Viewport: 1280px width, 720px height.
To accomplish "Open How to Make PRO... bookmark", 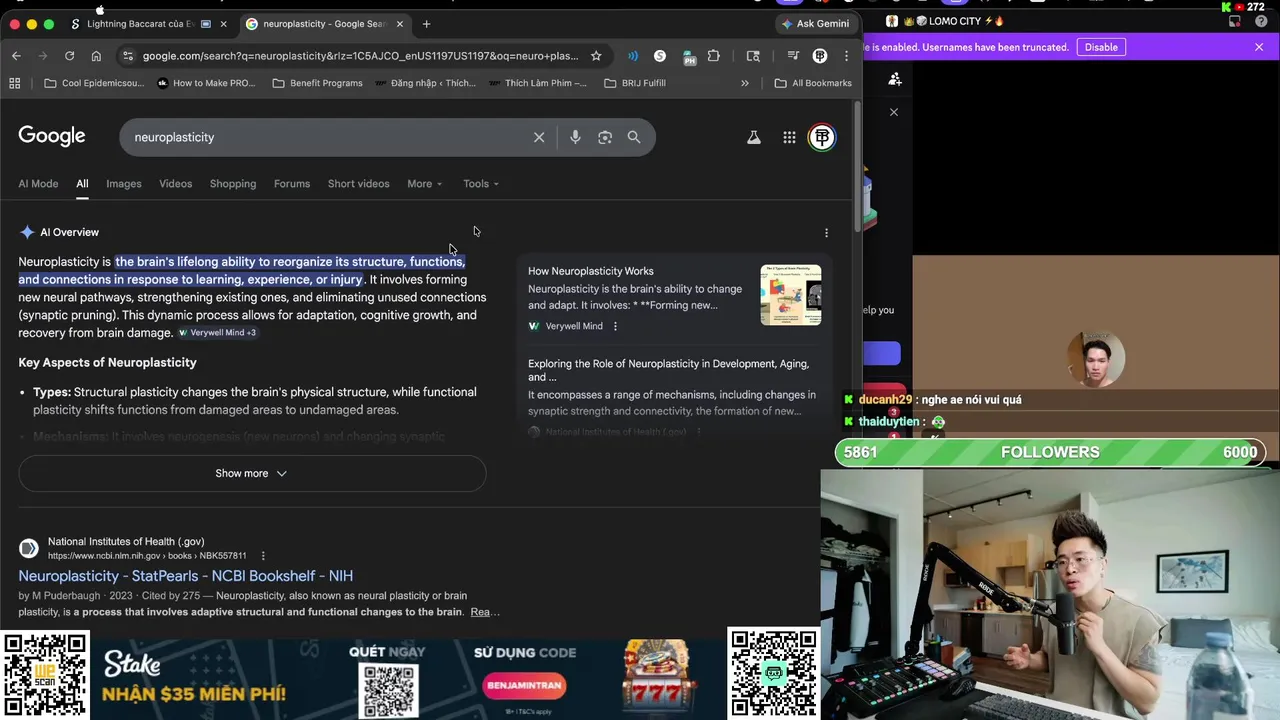I will tap(206, 83).
